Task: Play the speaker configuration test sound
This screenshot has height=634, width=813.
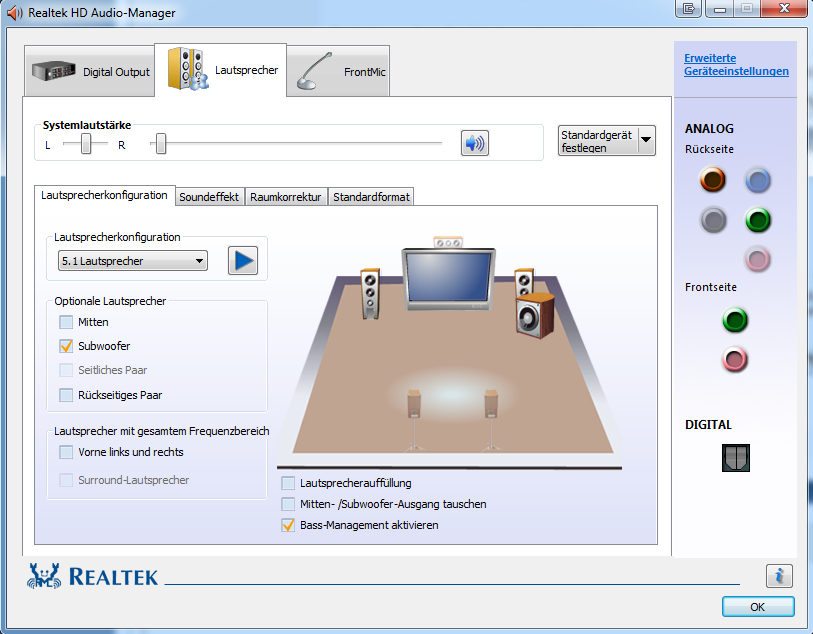Action: (243, 260)
